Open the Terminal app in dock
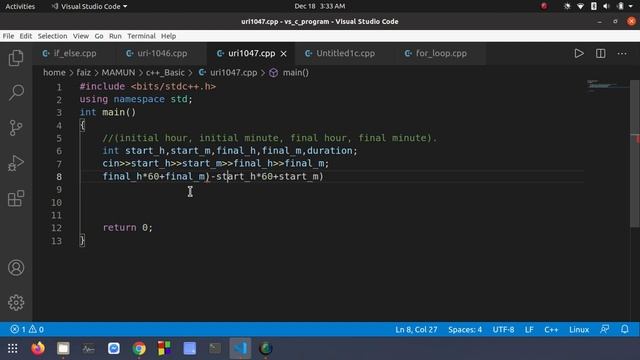Screen dimensions: 640x360 [x=215, y=348]
